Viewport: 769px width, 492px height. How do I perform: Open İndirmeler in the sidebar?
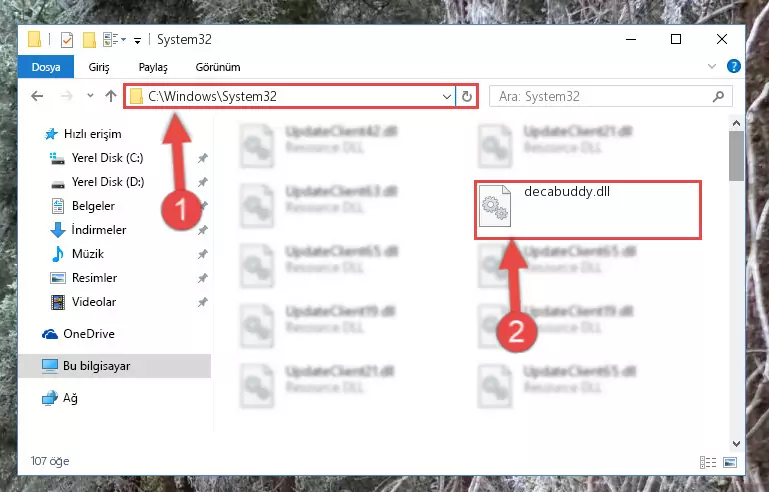coord(99,230)
